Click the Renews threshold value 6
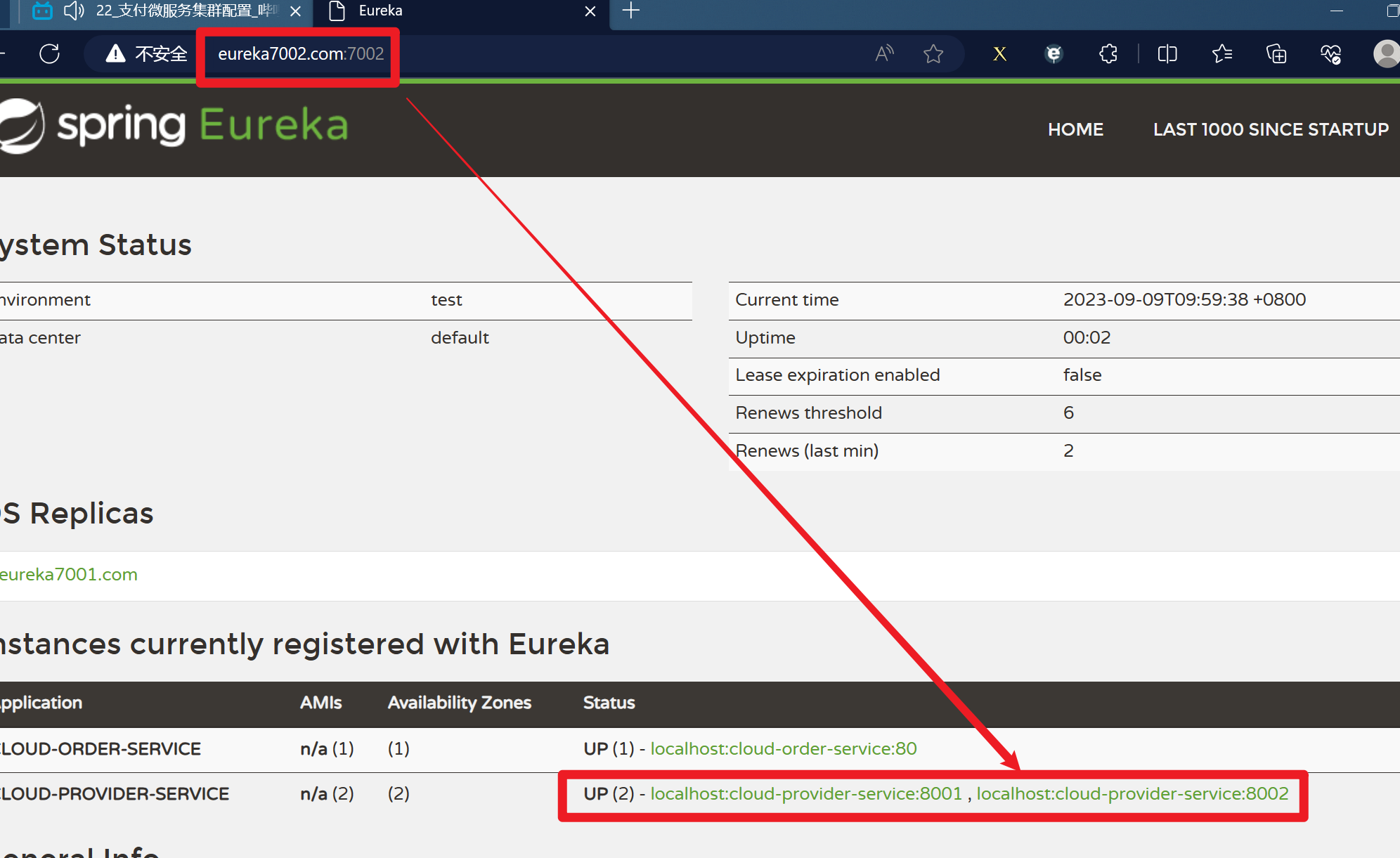 pyautogui.click(x=1068, y=412)
